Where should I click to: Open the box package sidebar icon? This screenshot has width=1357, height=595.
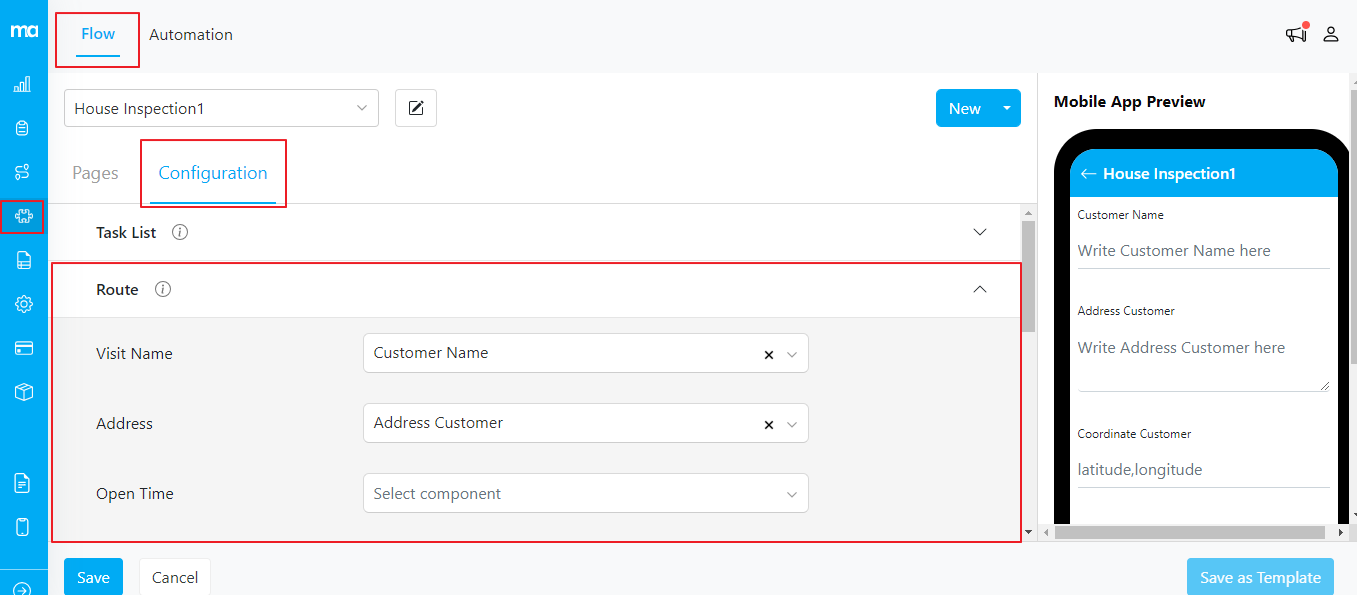pyautogui.click(x=23, y=392)
